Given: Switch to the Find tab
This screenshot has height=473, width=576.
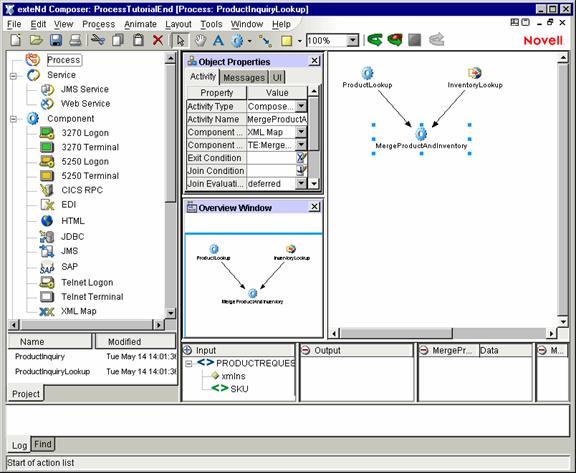Looking at the screenshot, I should coord(43,444).
